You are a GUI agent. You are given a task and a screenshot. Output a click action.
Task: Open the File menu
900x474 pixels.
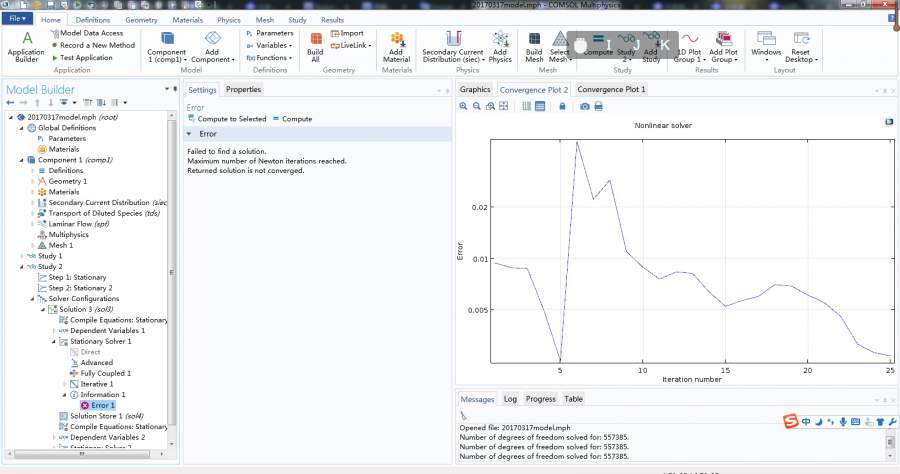tap(17, 18)
